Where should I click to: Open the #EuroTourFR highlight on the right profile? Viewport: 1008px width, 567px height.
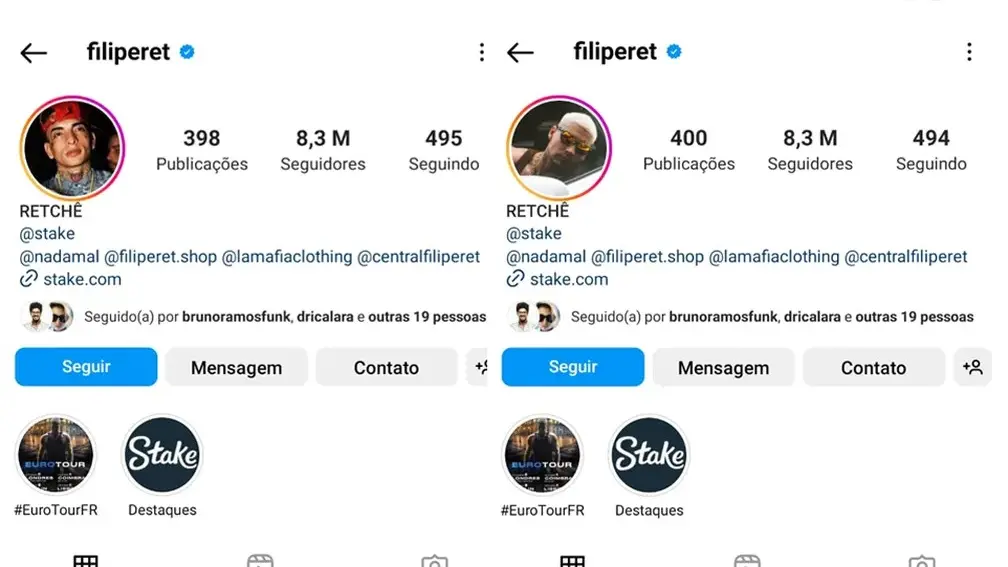tap(542, 454)
